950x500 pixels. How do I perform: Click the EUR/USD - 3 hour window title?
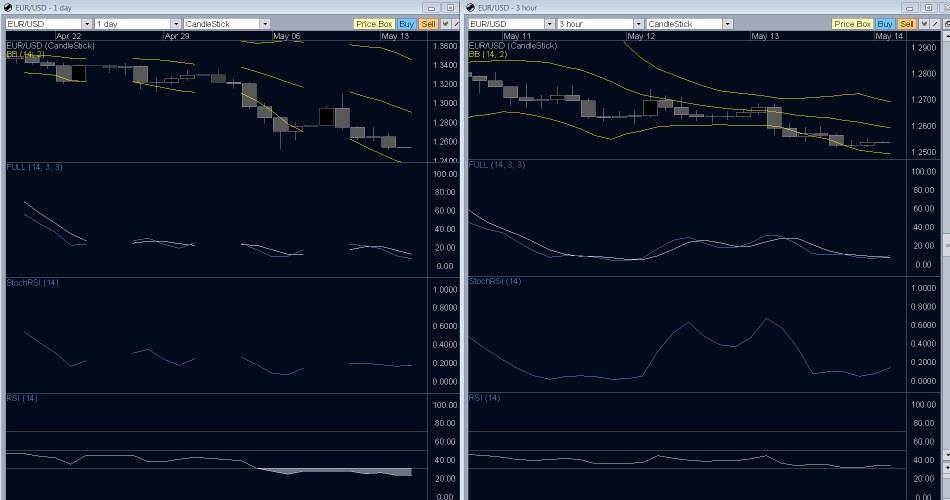coord(508,8)
